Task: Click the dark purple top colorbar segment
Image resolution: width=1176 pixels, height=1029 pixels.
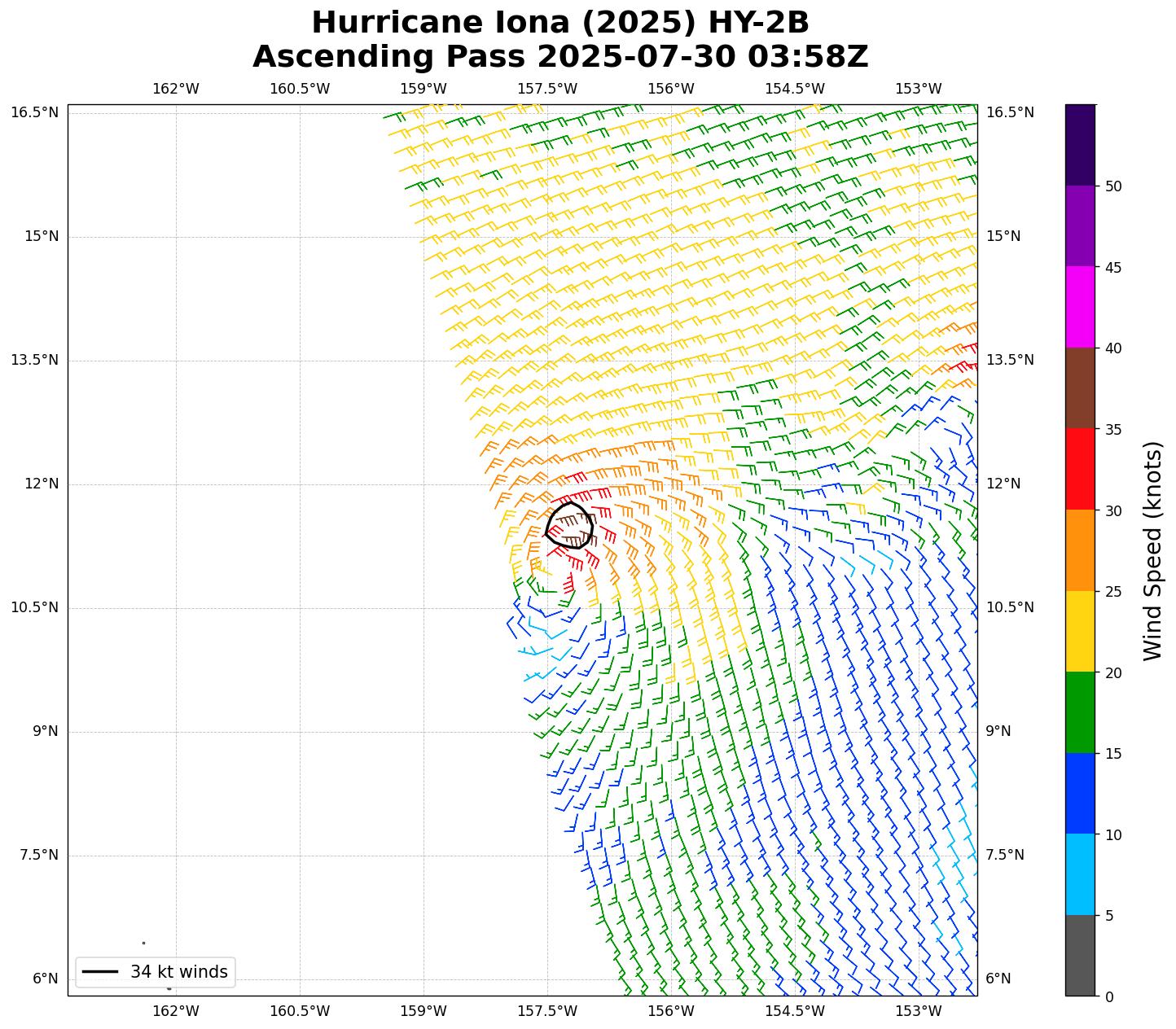Action: [1080, 145]
